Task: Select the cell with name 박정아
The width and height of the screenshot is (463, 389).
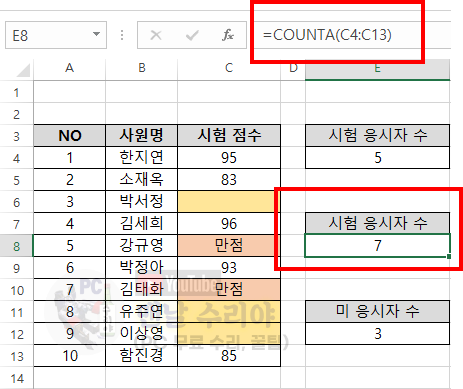Action: click(142, 268)
